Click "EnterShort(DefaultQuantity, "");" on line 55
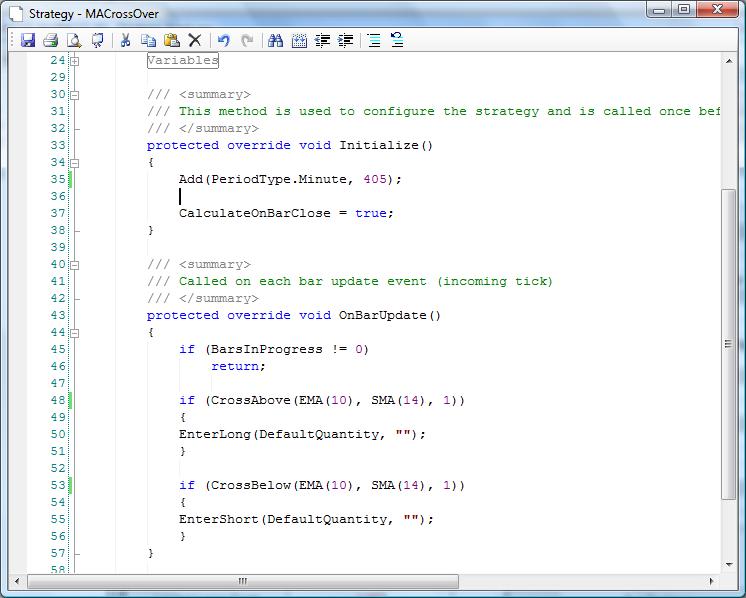The height and width of the screenshot is (598, 746). (306, 519)
